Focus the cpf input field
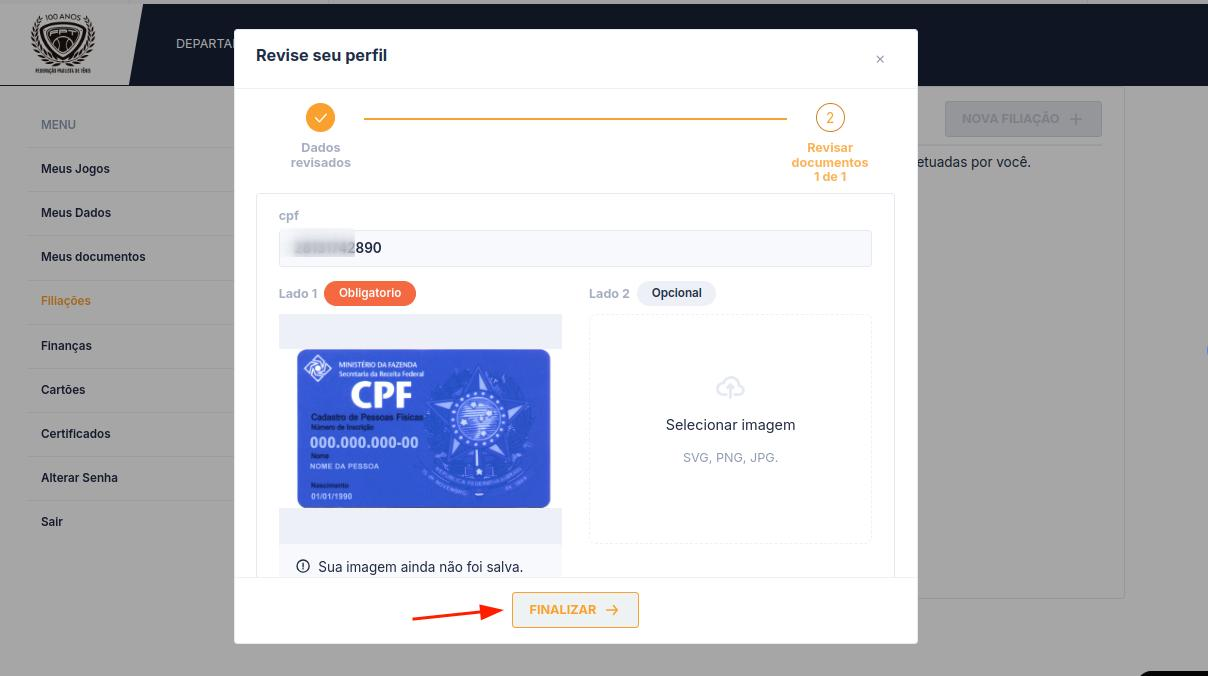This screenshot has height=676, width=1208. 575,248
